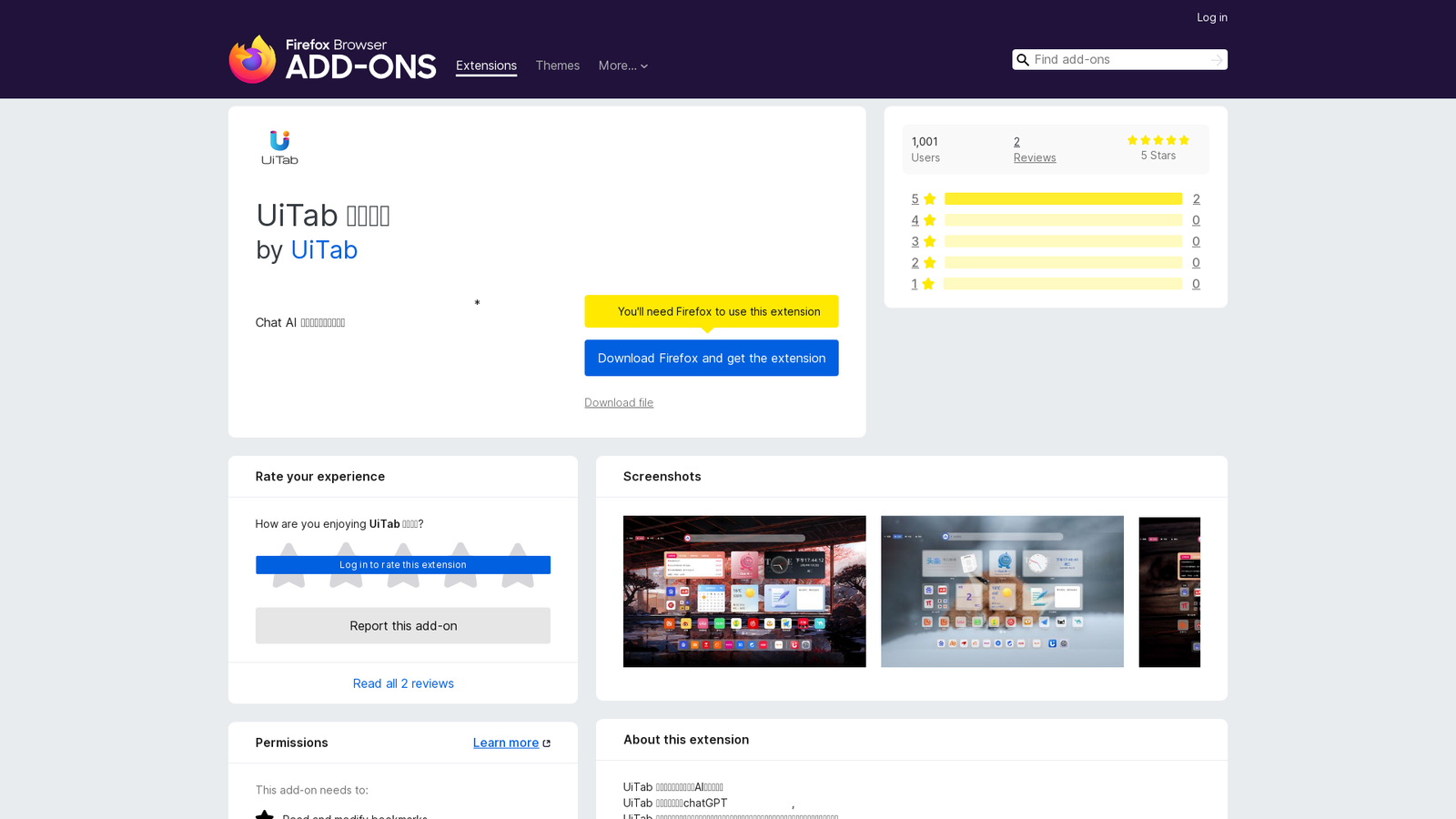1456x819 pixels.
Task: Open the Themes tab
Action: click(558, 66)
